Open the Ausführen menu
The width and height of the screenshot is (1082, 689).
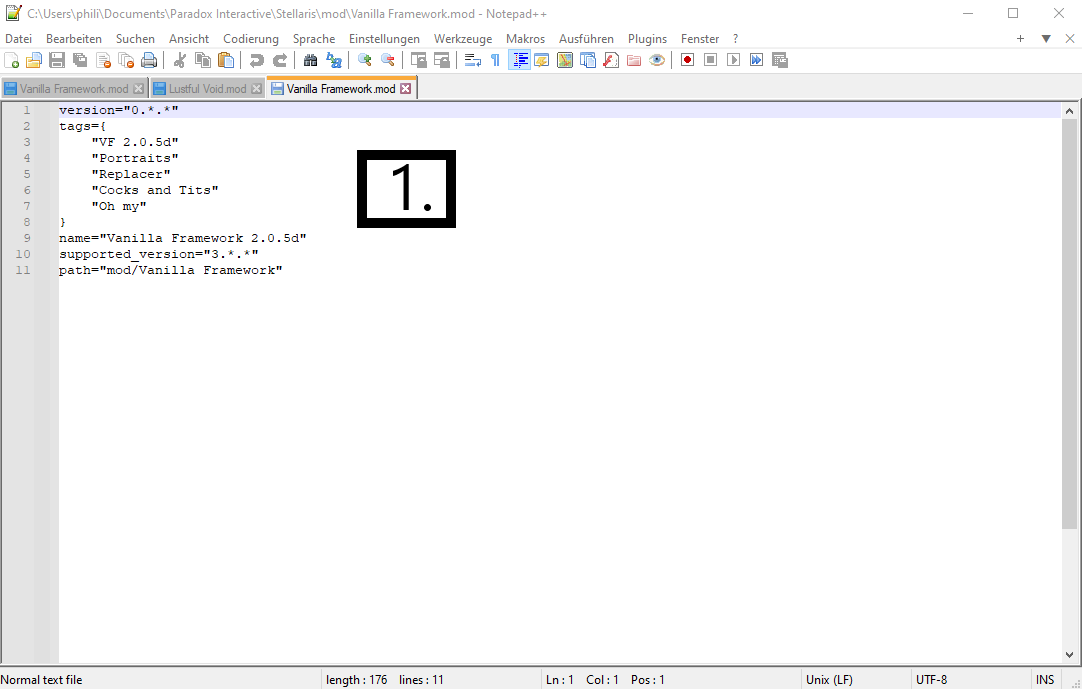tap(587, 39)
